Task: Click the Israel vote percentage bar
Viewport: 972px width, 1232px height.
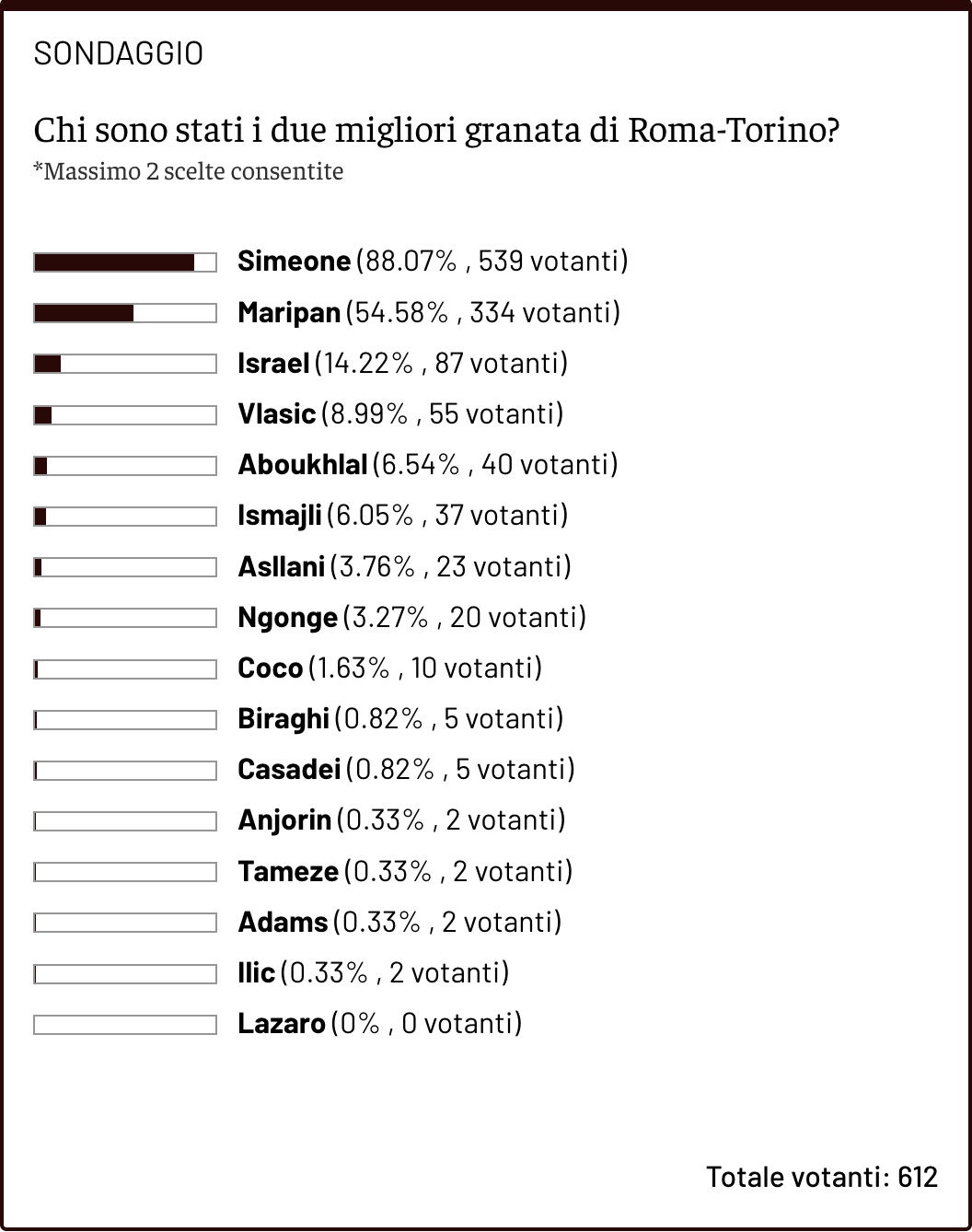Action: click(x=125, y=364)
